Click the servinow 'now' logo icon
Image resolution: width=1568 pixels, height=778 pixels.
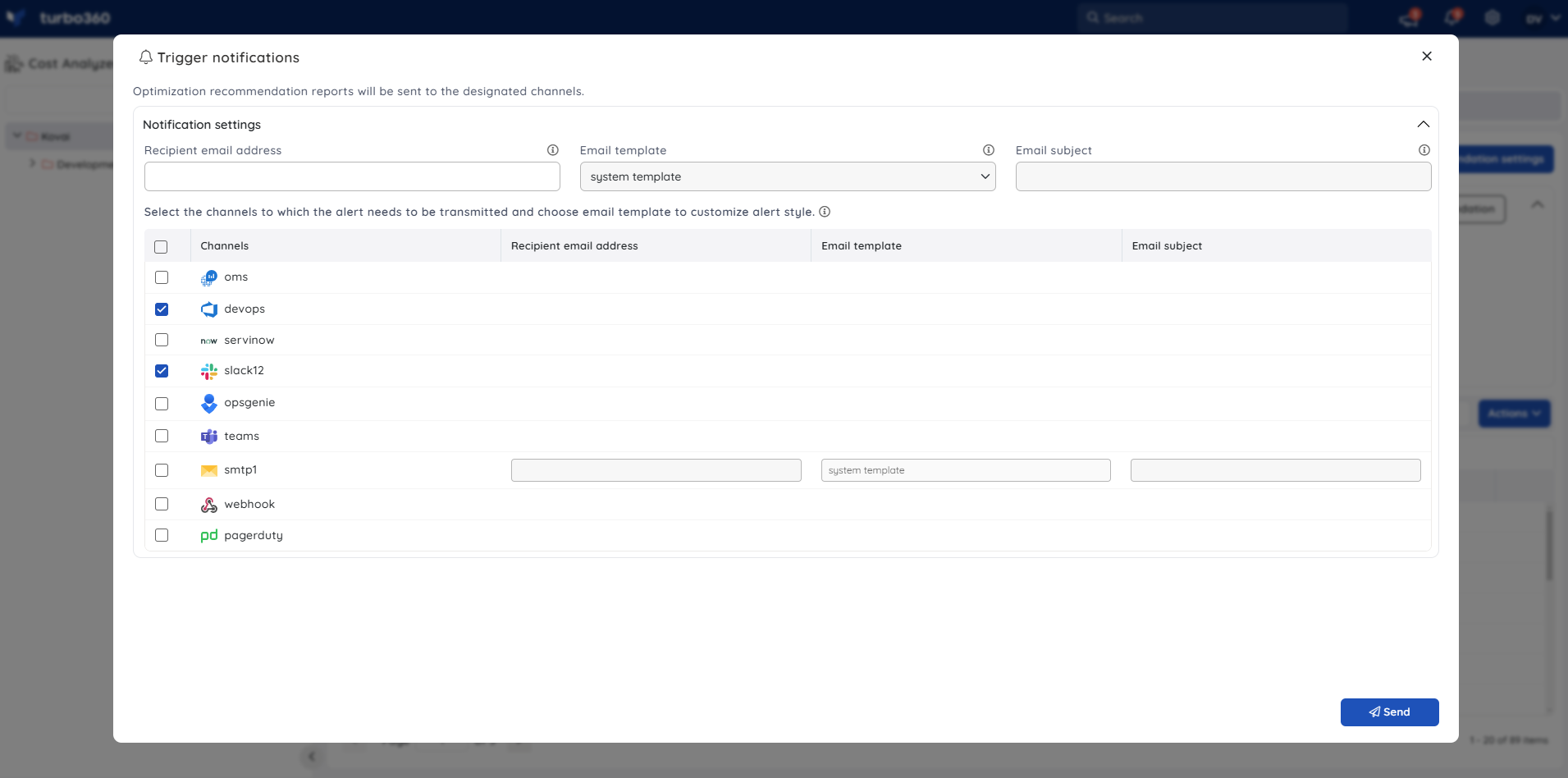click(209, 341)
